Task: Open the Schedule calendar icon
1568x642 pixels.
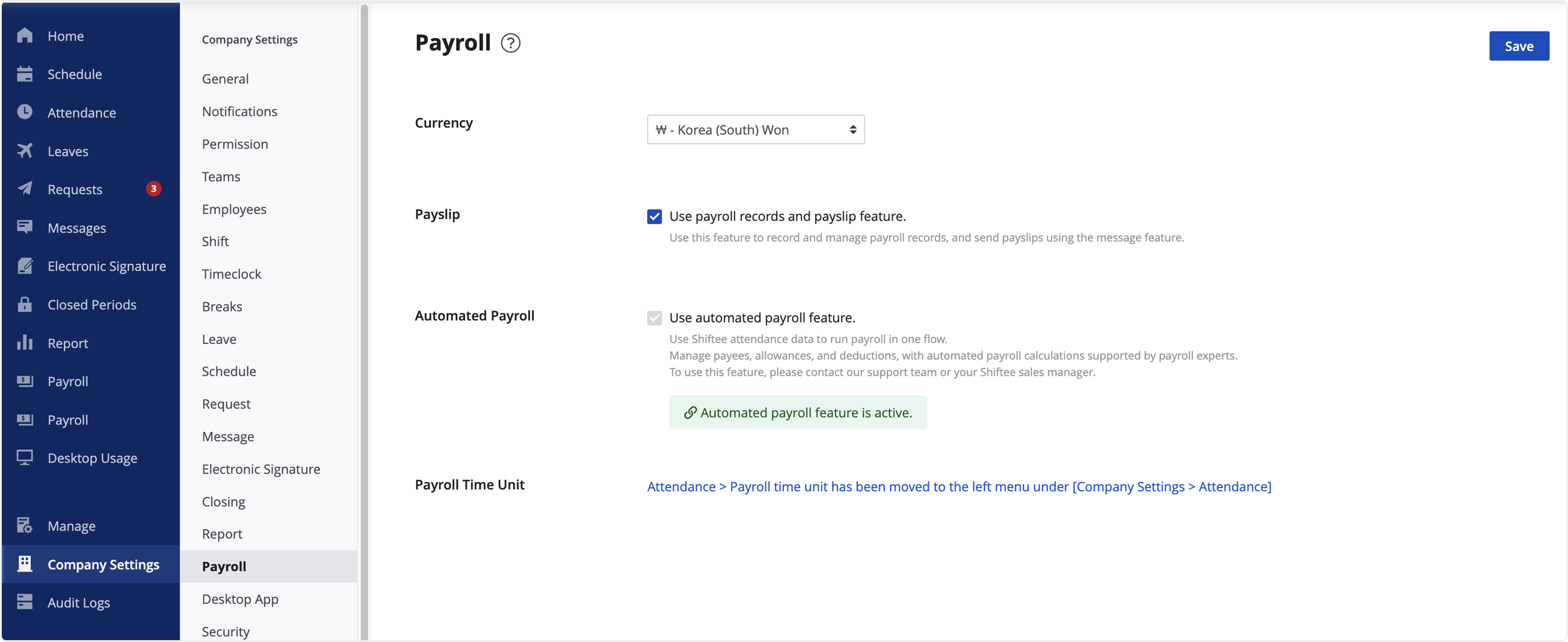Action: [24, 74]
